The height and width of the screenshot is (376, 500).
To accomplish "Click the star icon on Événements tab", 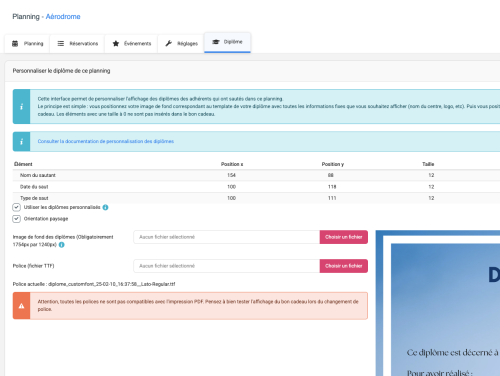I will [x=116, y=44].
